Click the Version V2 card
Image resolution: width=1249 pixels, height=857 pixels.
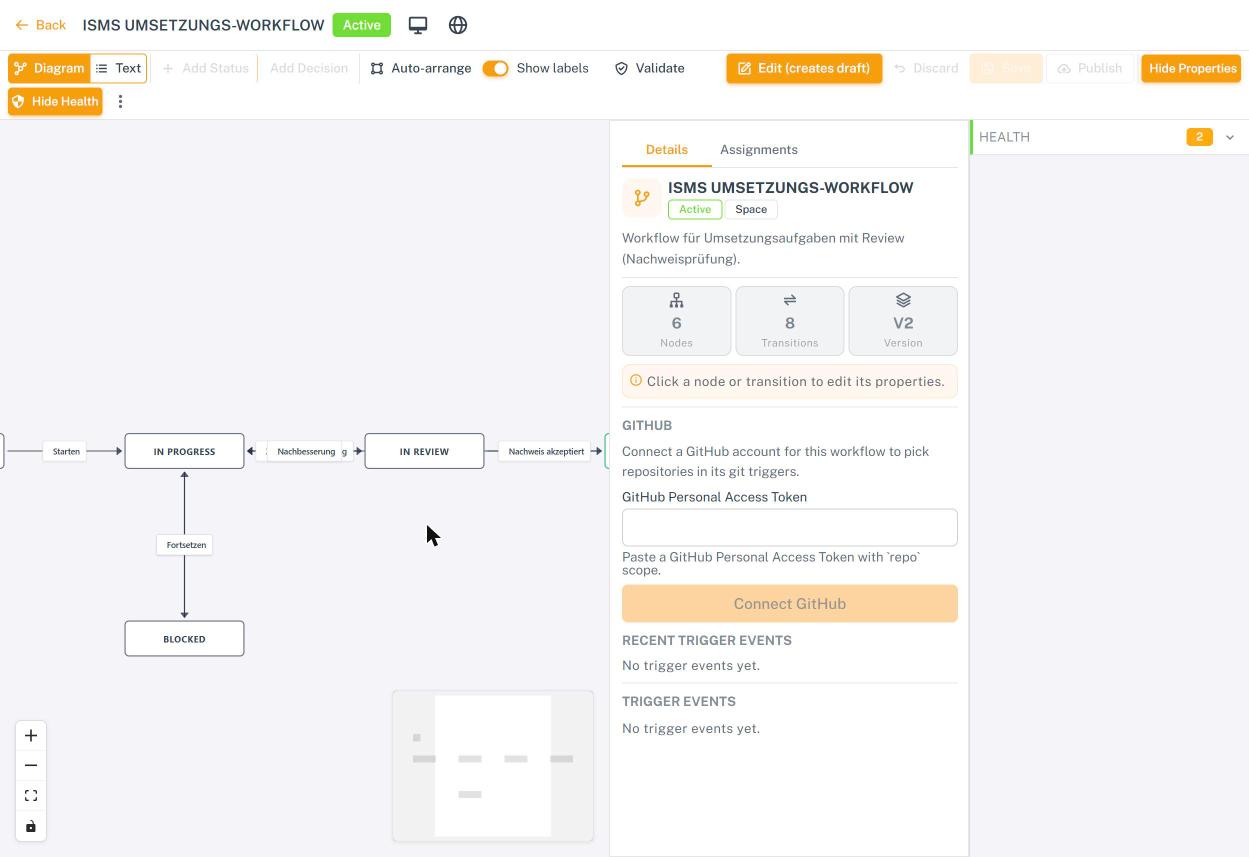[903, 321]
